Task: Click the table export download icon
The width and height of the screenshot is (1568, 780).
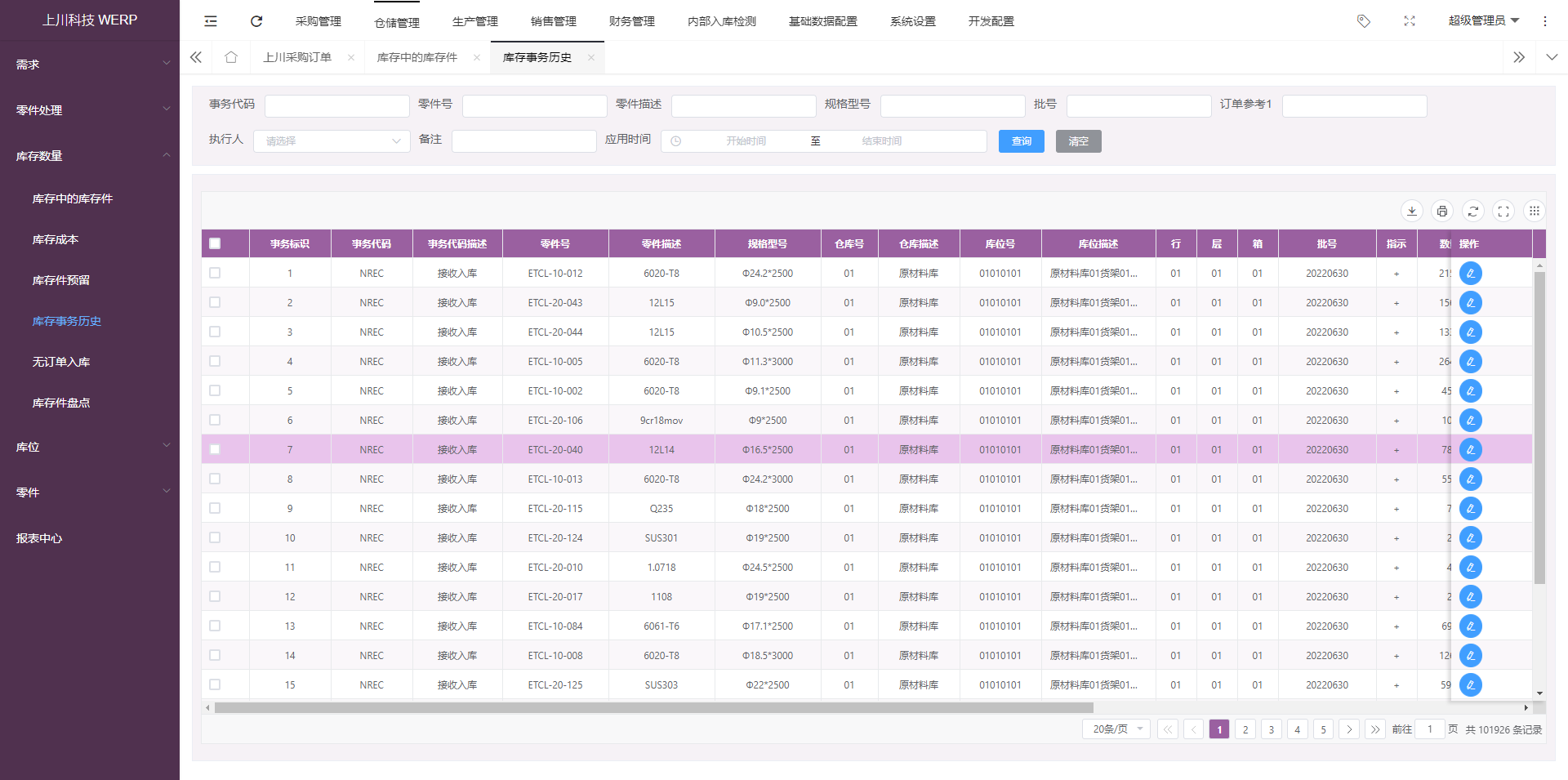Action: (1412, 211)
